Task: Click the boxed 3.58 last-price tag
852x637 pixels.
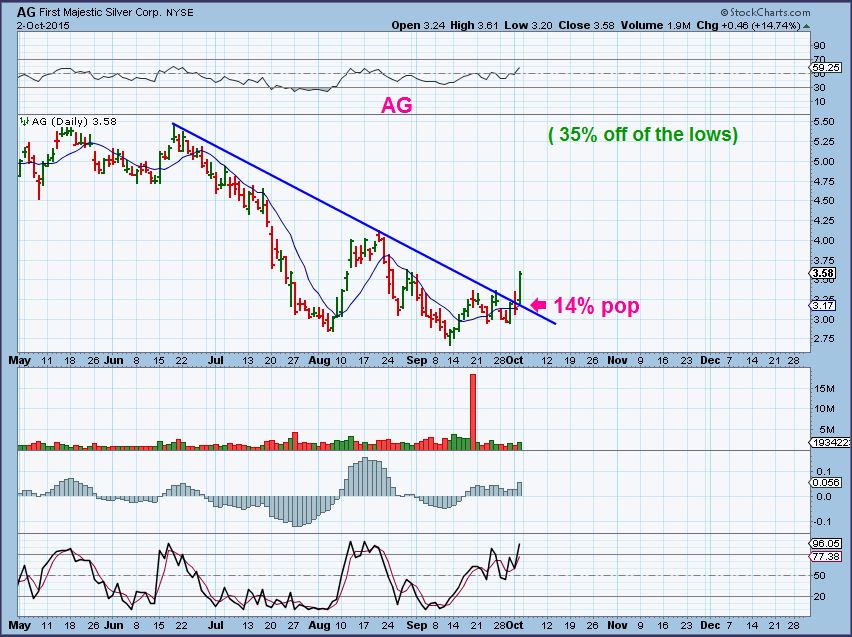Action: (x=824, y=273)
